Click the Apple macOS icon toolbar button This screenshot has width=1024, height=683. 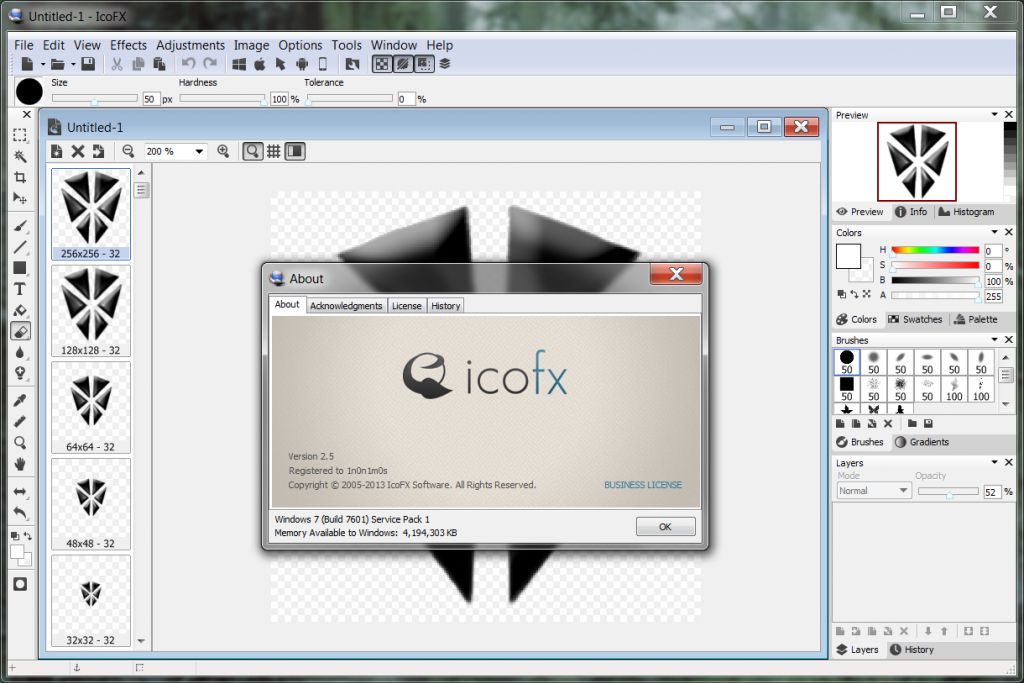click(260, 64)
